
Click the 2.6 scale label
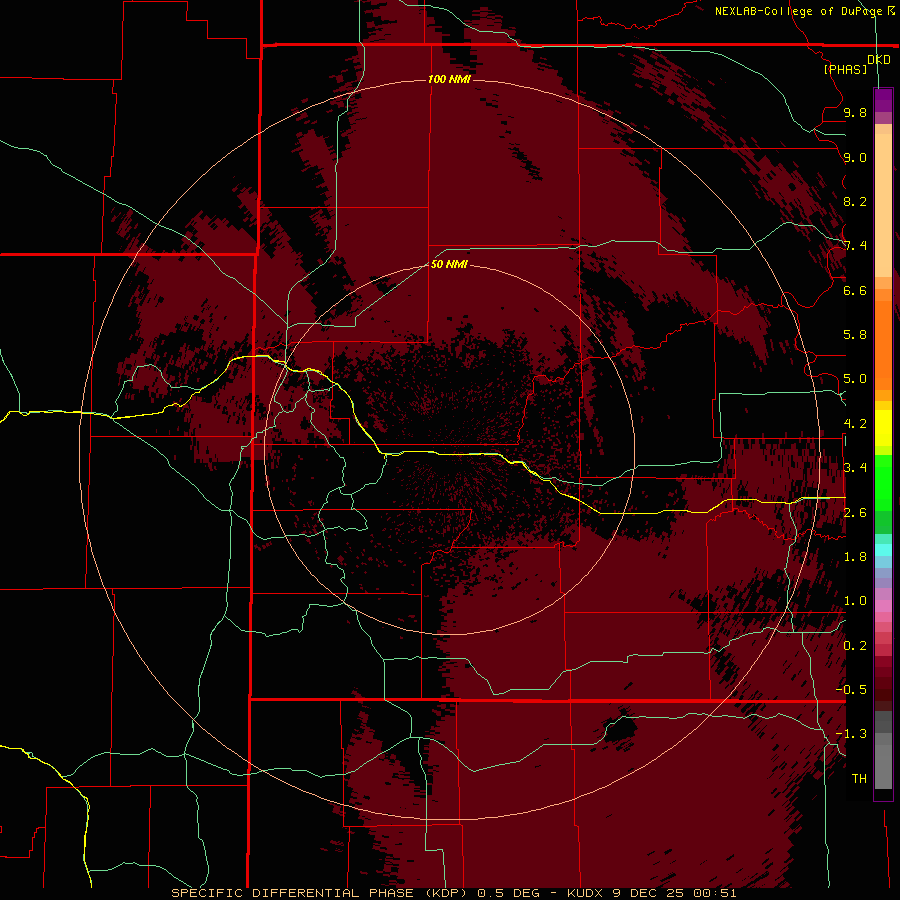(855, 512)
